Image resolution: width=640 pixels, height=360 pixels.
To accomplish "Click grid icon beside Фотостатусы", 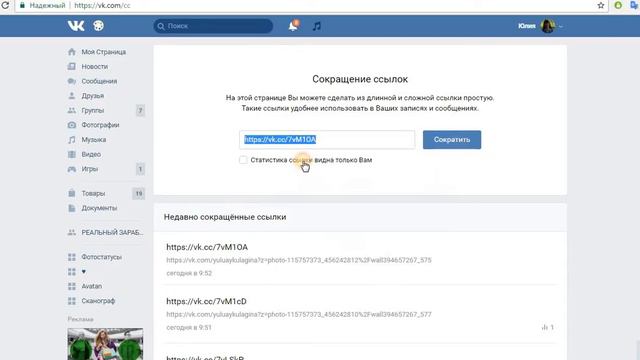I will (x=72, y=257).
